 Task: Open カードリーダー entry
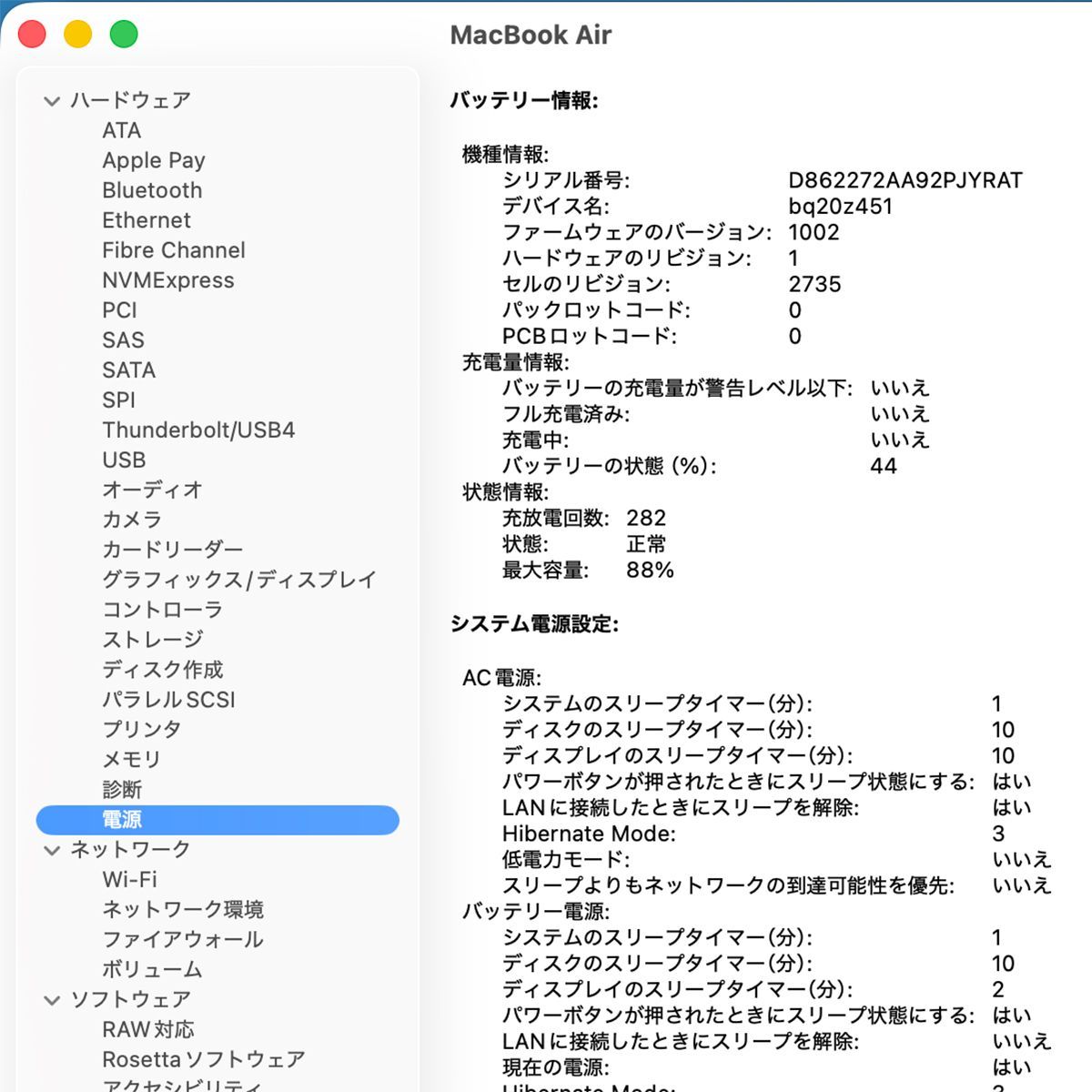coord(172,550)
